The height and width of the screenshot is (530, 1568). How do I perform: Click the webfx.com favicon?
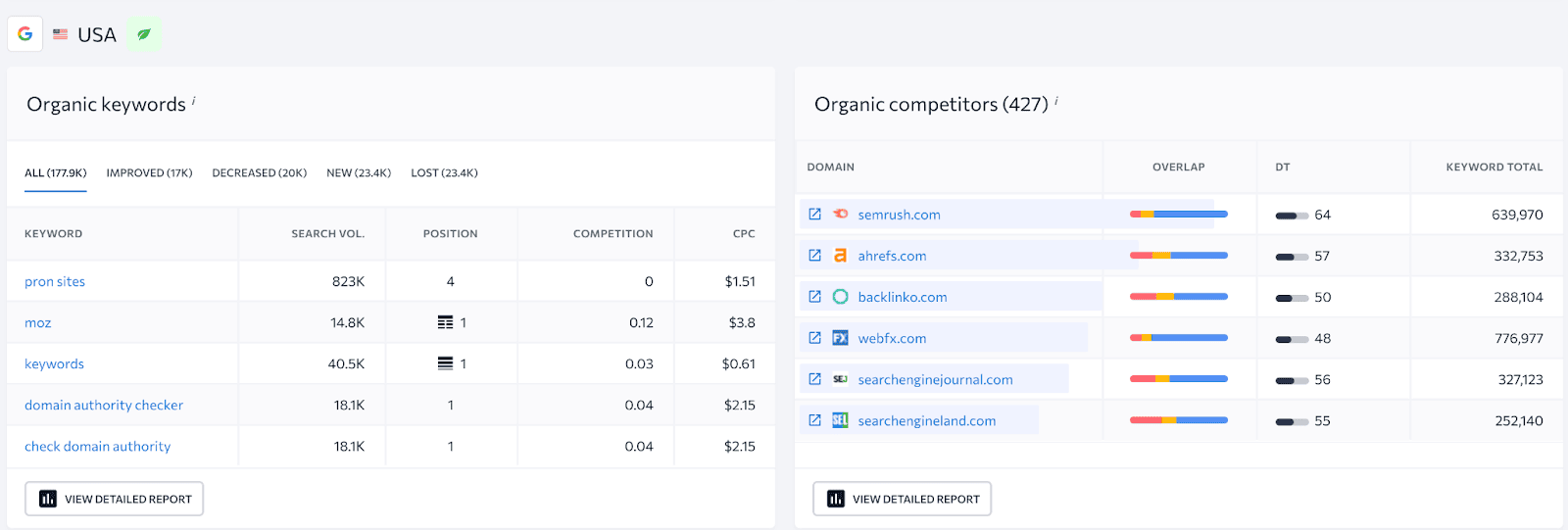840,337
